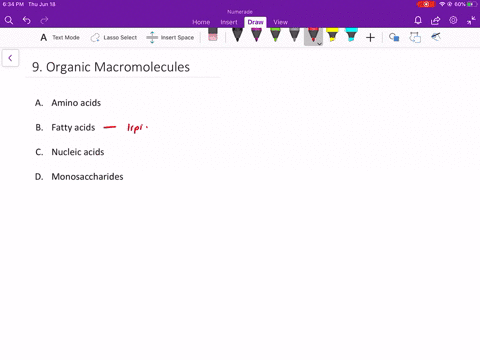This screenshot has width=480, height=360.
Task: Activate the Lasso Select tool
Action: (114, 38)
